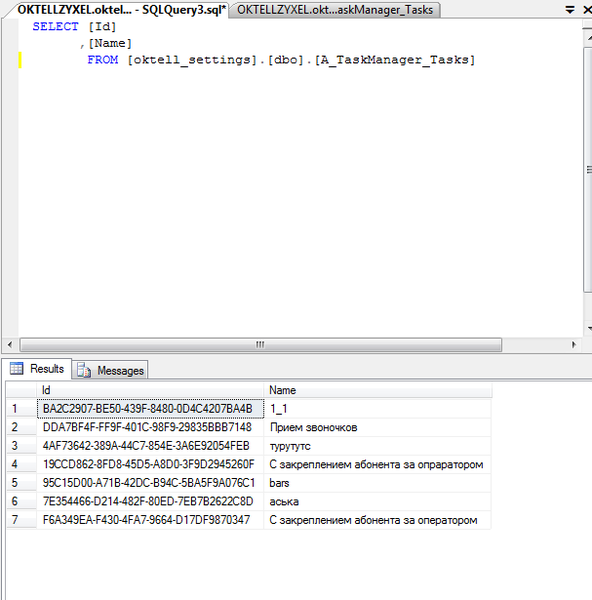Click the left scroll arrow of editor
This screenshot has height=600, width=592.
[10, 345]
